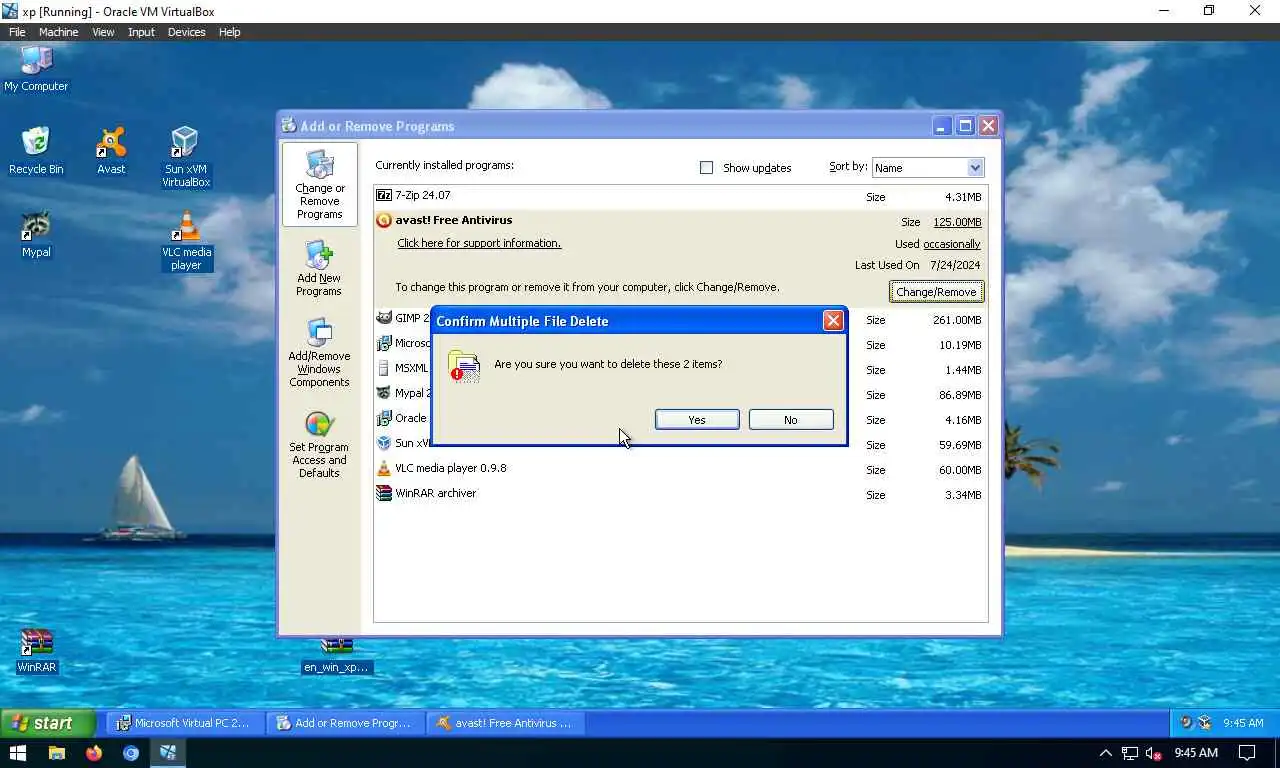Select the WinRAR desktop shortcut

coord(37,650)
